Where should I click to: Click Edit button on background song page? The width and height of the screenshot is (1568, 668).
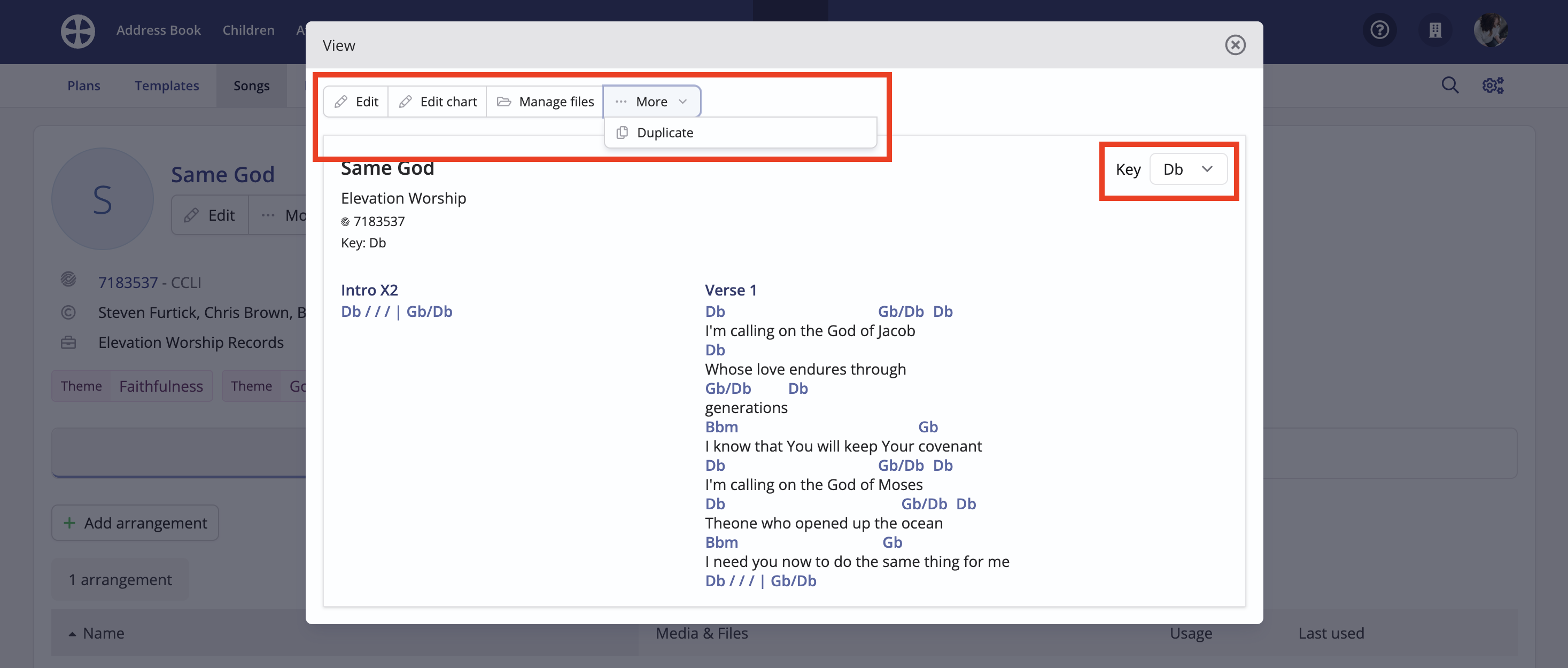coord(210,215)
